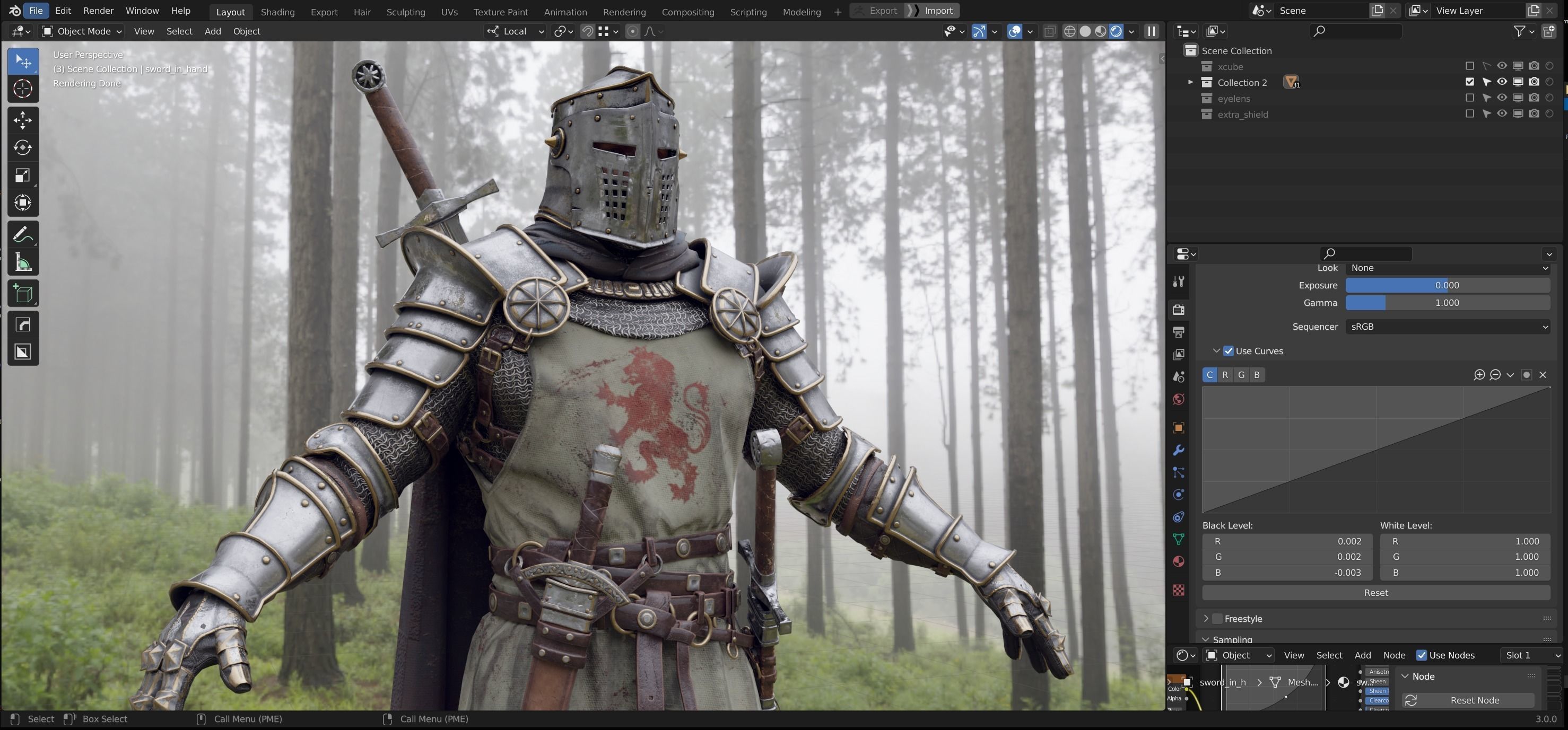
Task: Select the Measure tool
Action: (23, 263)
